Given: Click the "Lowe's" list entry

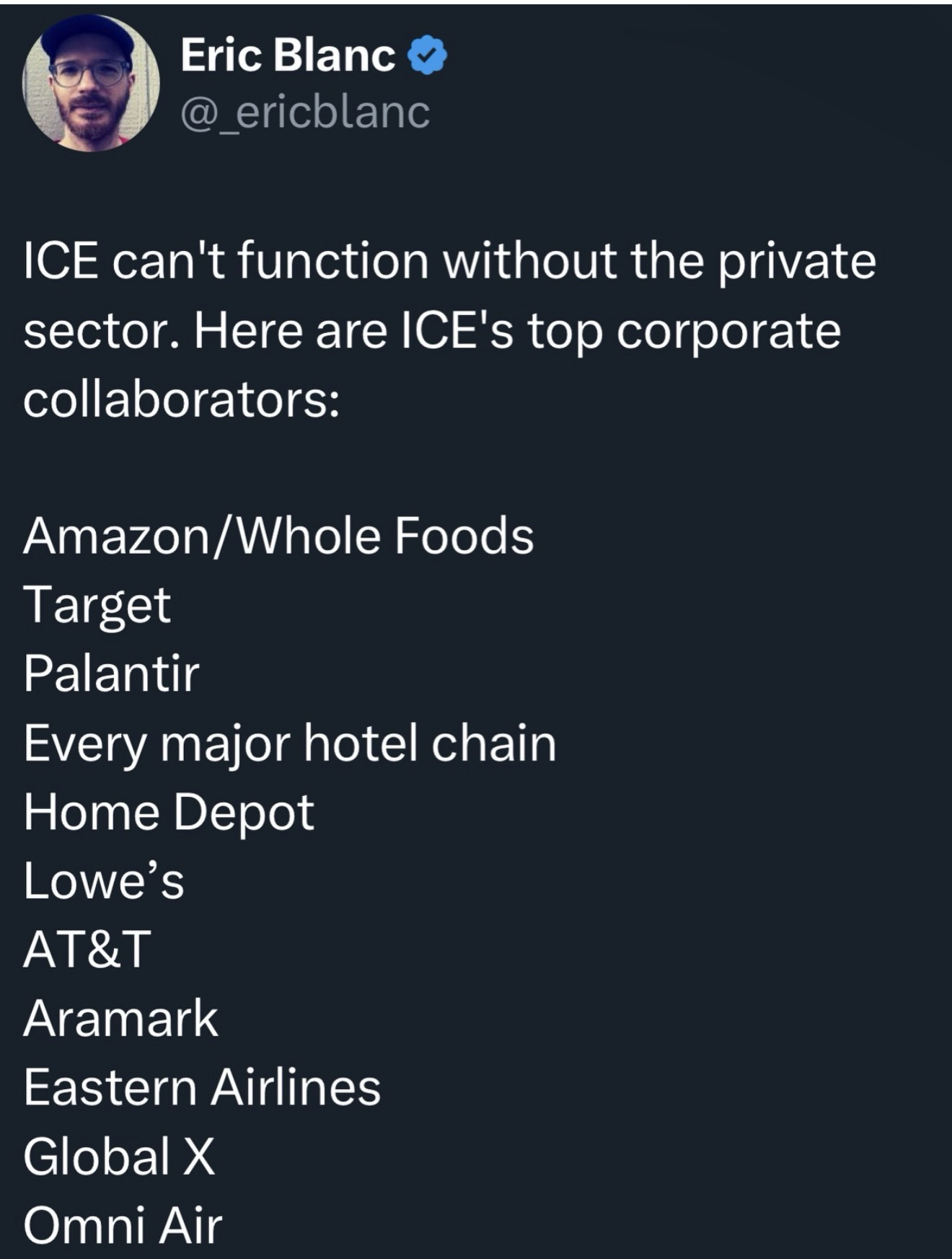Looking at the screenshot, I should pos(104,880).
